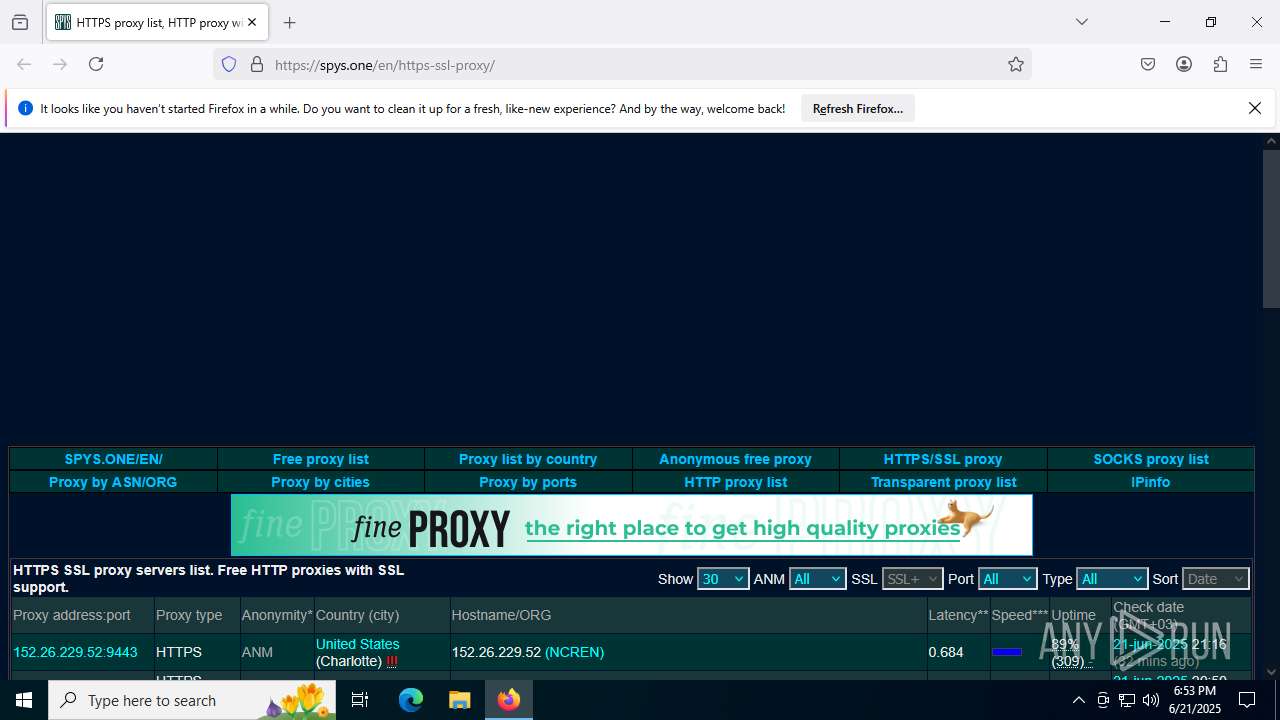Open File Explorer from taskbar
Viewport: 1280px width, 720px height.
[459, 700]
